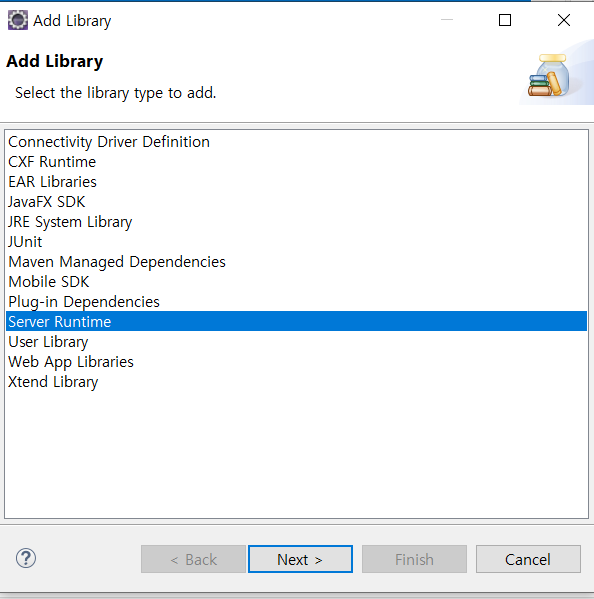Close the Add Library dialog
Screen dimensions: 594x599
tap(564, 20)
